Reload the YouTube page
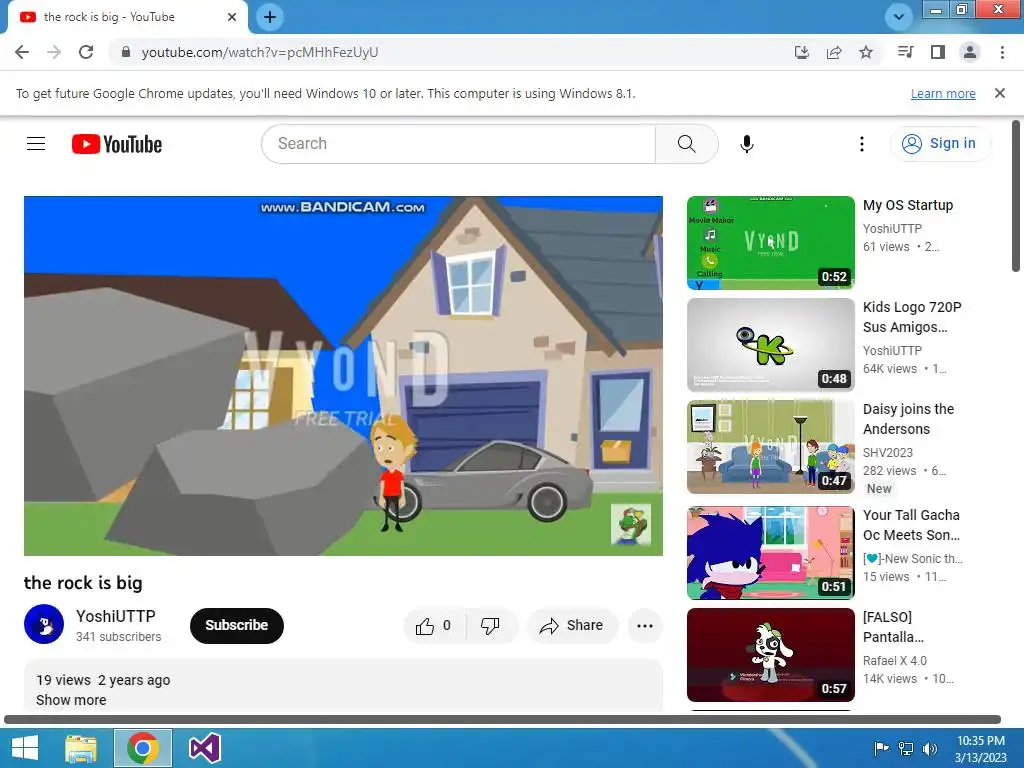 coord(86,52)
